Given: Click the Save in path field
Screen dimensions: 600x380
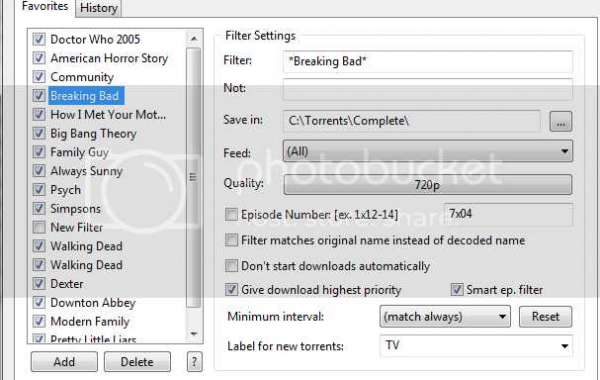Looking at the screenshot, I should tap(412, 121).
